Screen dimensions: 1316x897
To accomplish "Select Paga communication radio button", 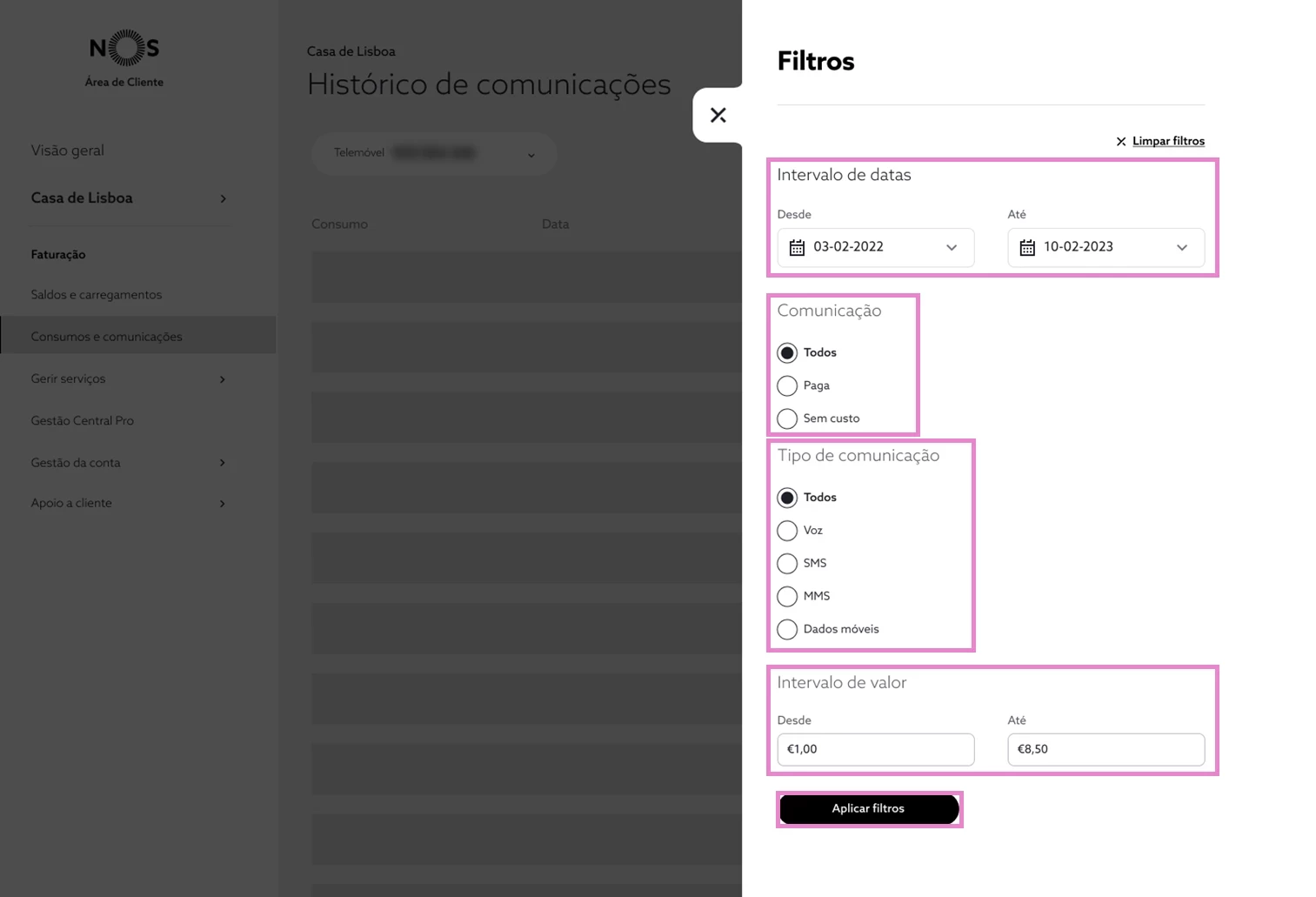I will [x=787, y=385].
